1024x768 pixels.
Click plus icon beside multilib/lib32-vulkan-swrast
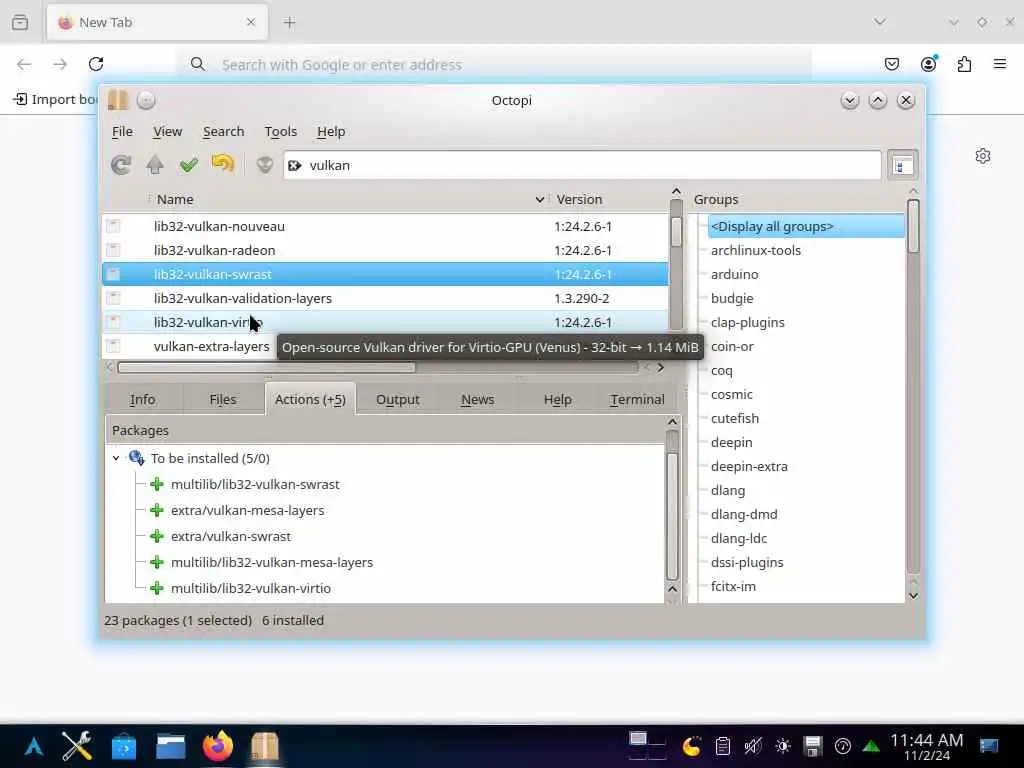[157, 485]
